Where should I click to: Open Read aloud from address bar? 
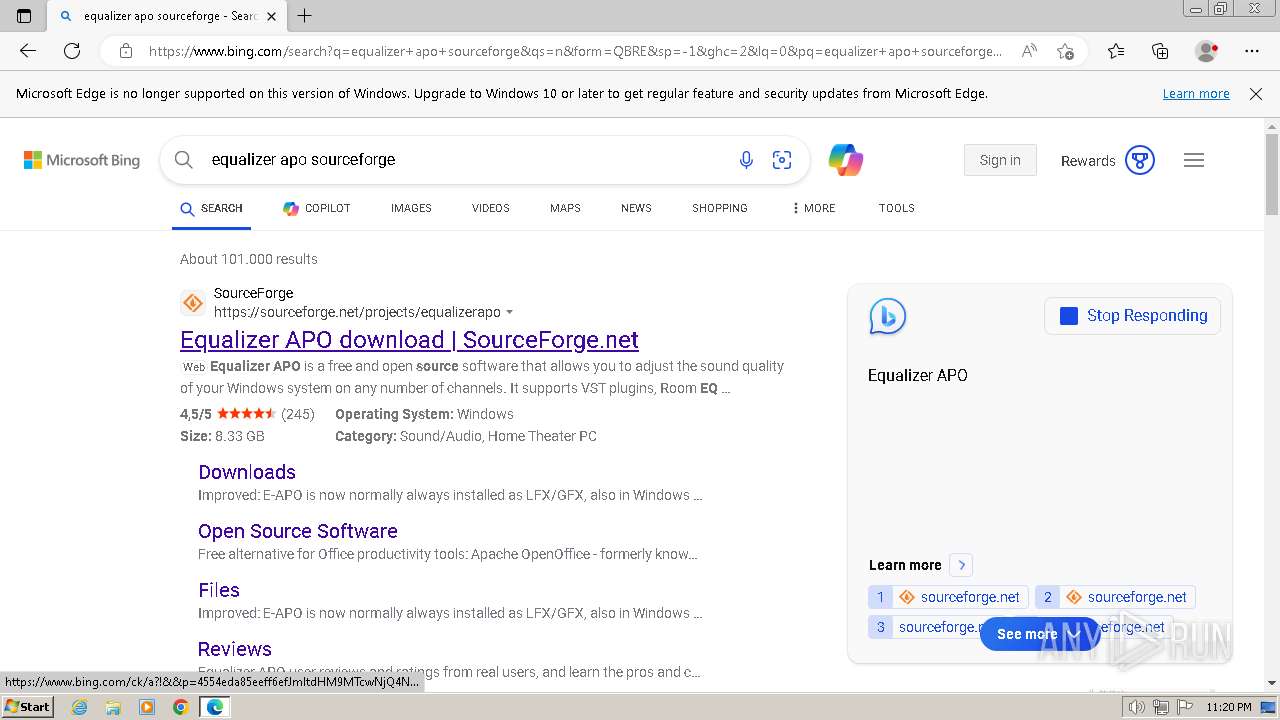(1029, 51)
